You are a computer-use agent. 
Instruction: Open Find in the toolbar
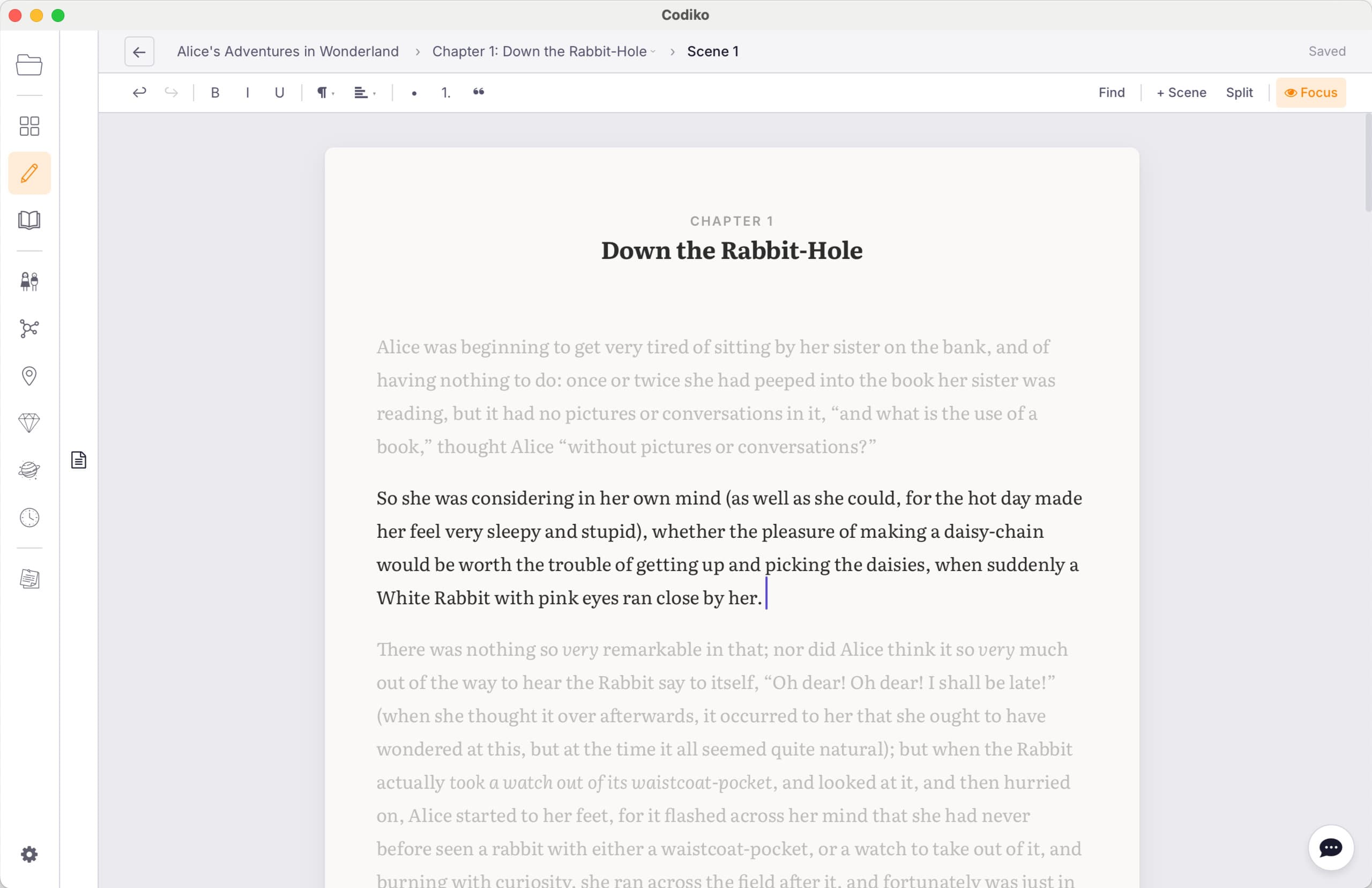click(1111, 92)
